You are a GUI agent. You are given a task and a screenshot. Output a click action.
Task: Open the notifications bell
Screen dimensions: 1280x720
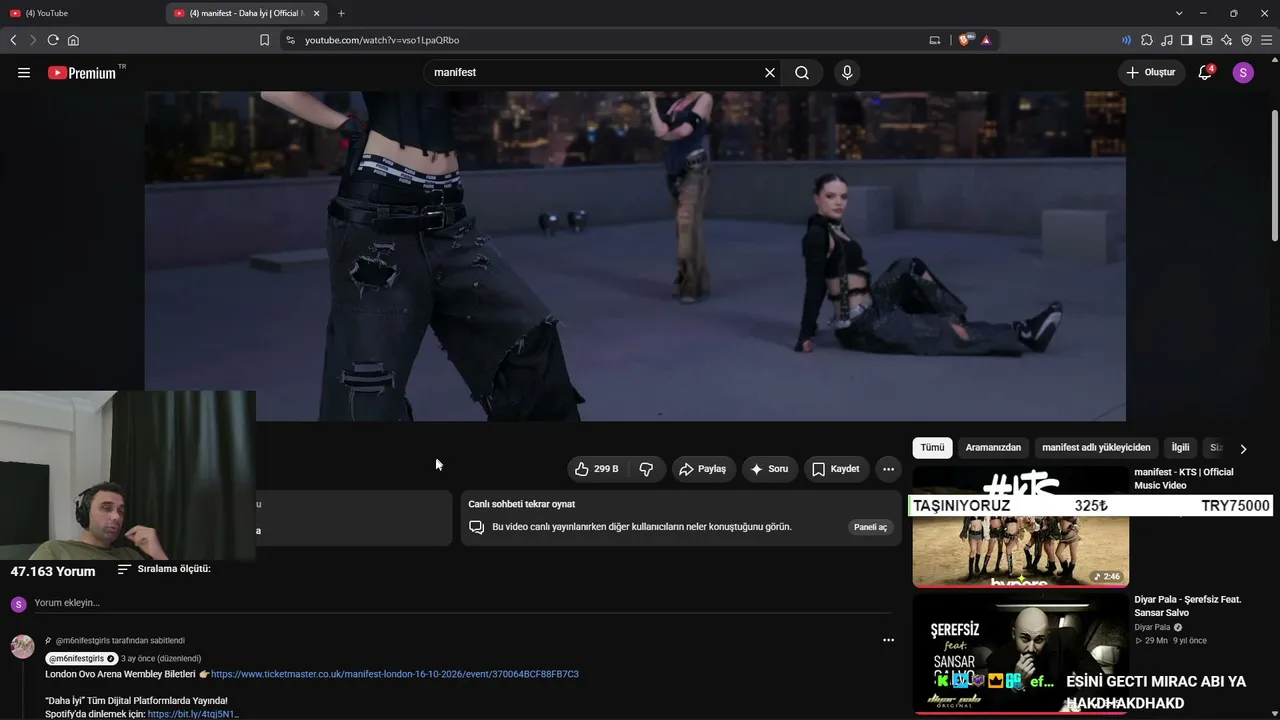(x=1205, y=73)
